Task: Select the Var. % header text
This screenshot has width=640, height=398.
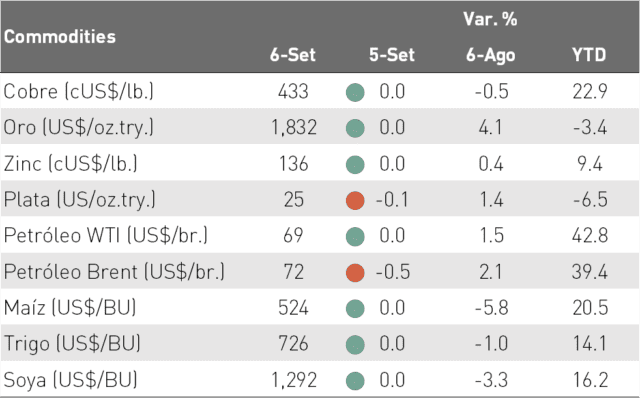Action: coord(490,19)
